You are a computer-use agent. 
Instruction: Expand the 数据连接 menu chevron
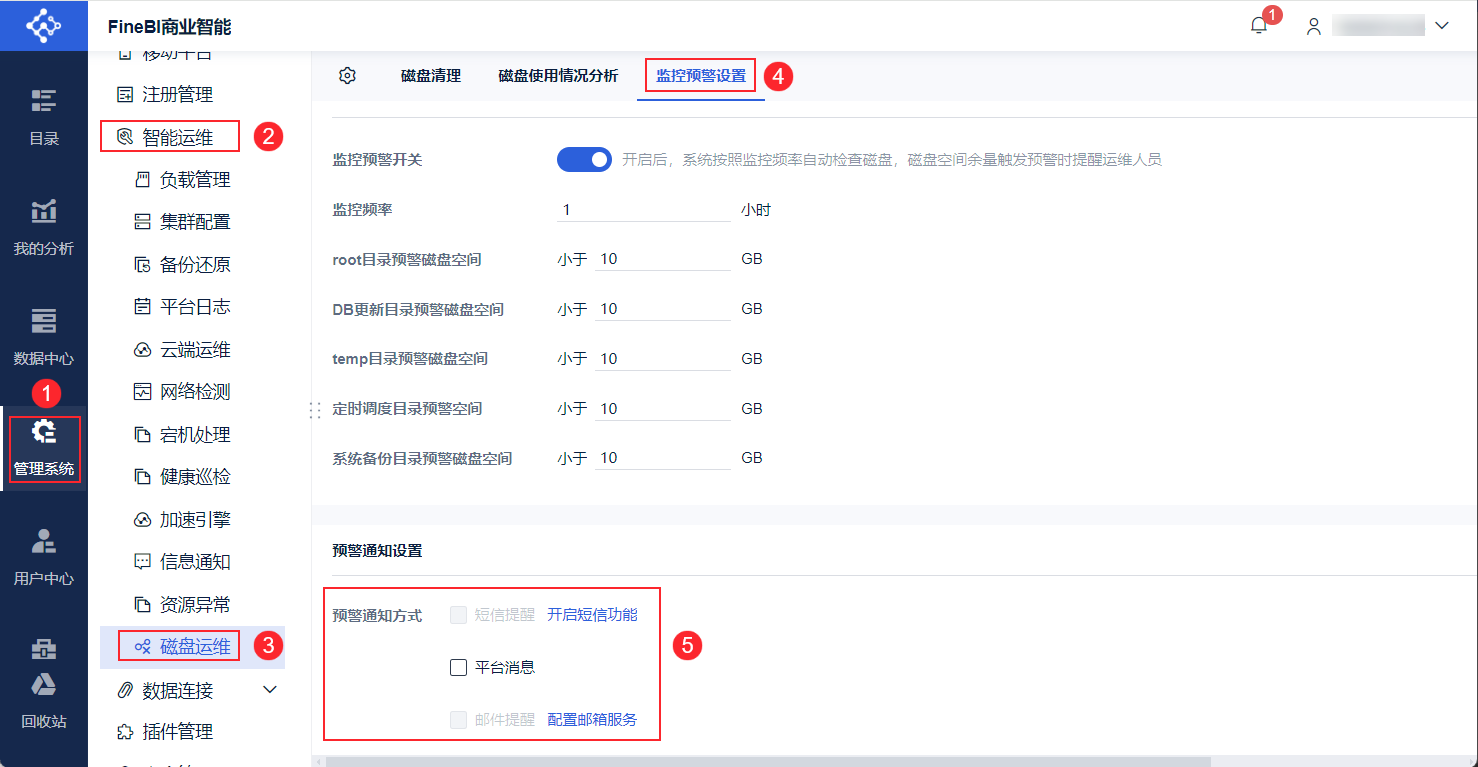tap(269, 690)
